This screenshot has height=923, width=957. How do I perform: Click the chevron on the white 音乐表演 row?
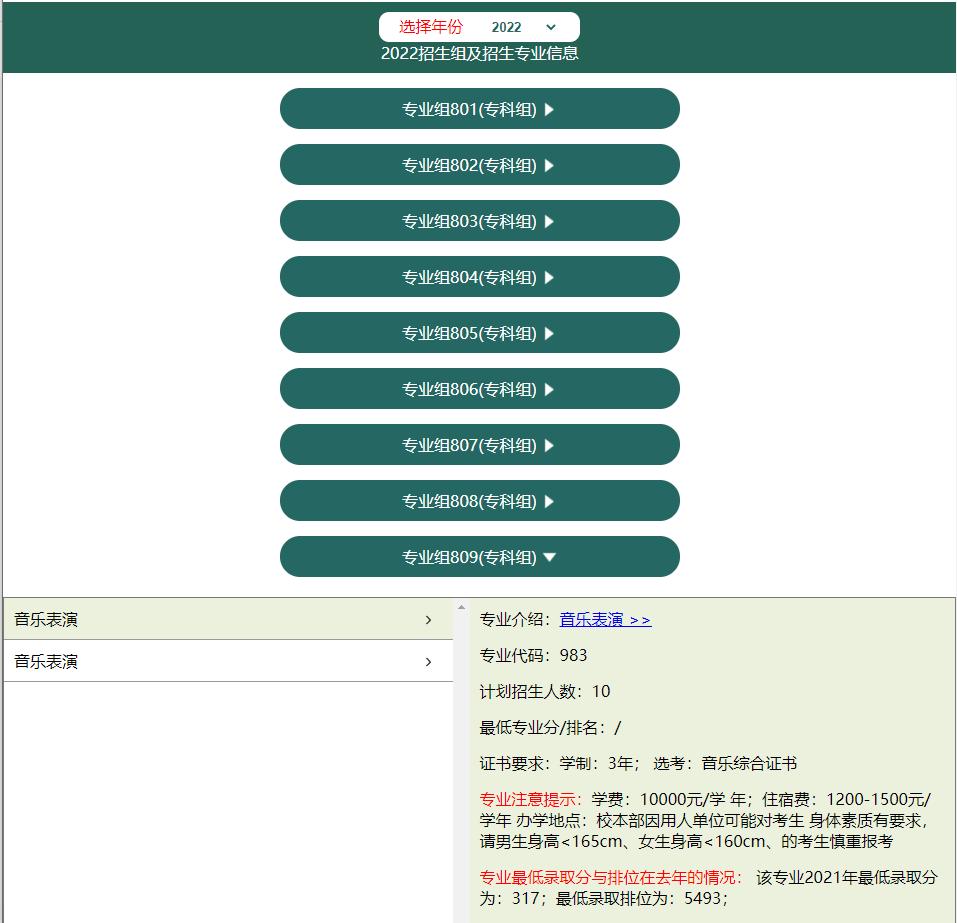tap(429, 662)
